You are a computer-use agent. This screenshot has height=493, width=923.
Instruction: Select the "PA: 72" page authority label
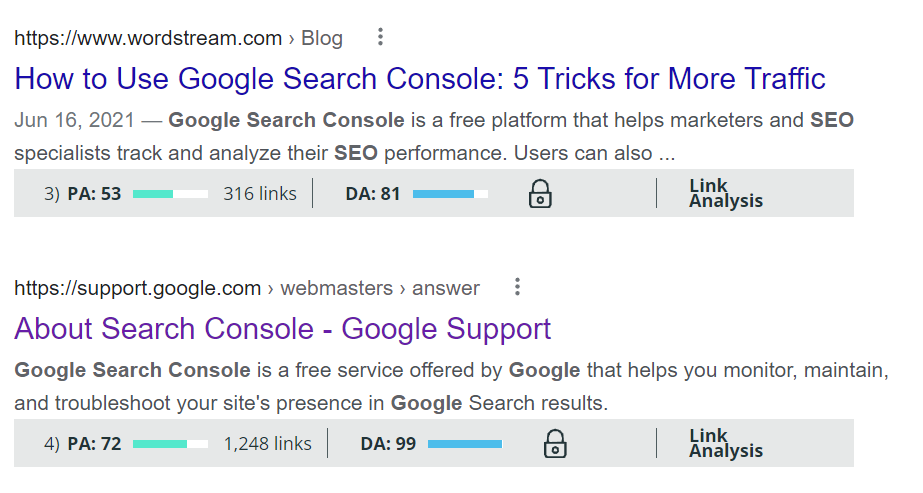94,444
